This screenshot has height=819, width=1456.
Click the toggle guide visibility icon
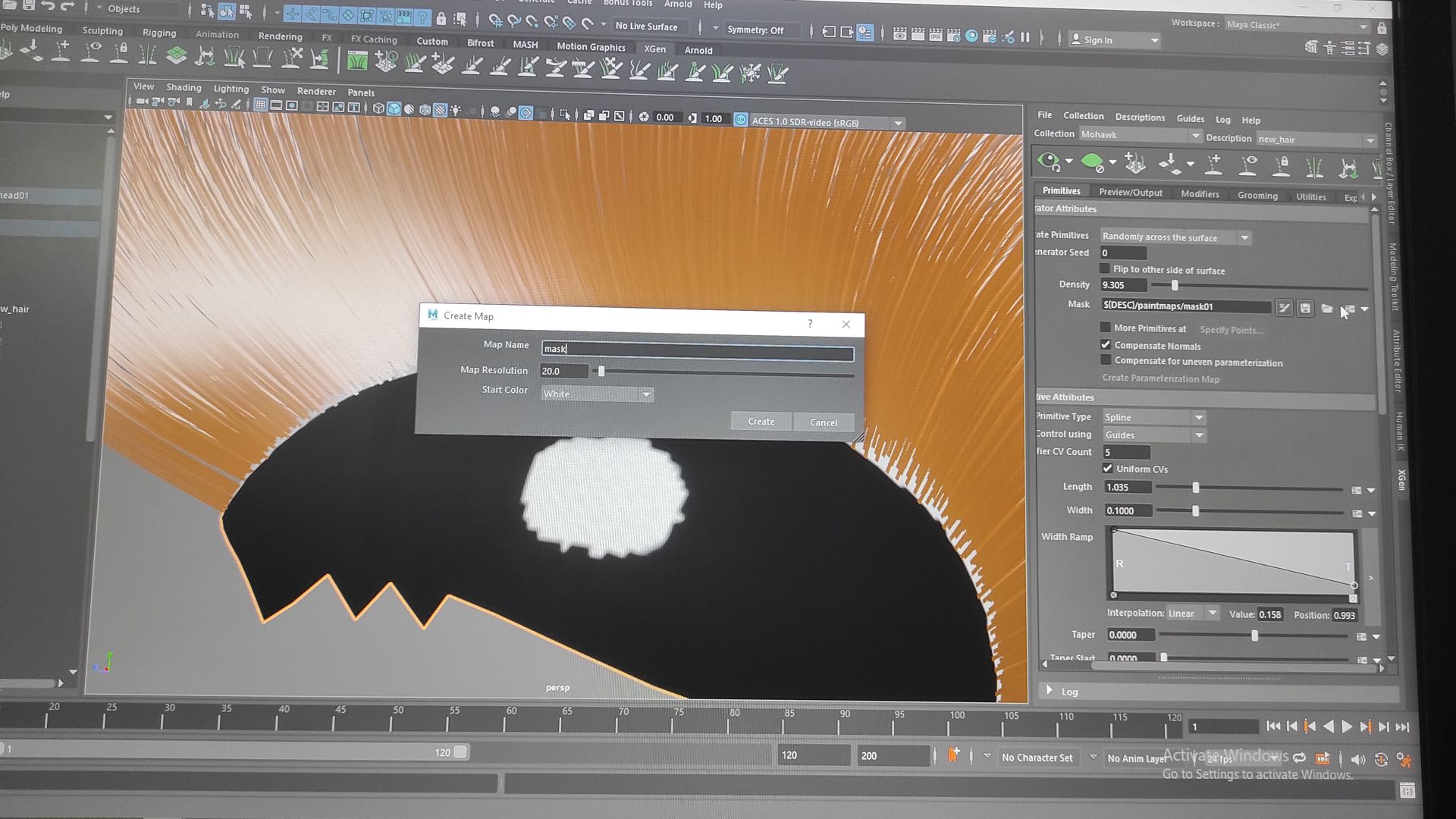pos(1248,165)
